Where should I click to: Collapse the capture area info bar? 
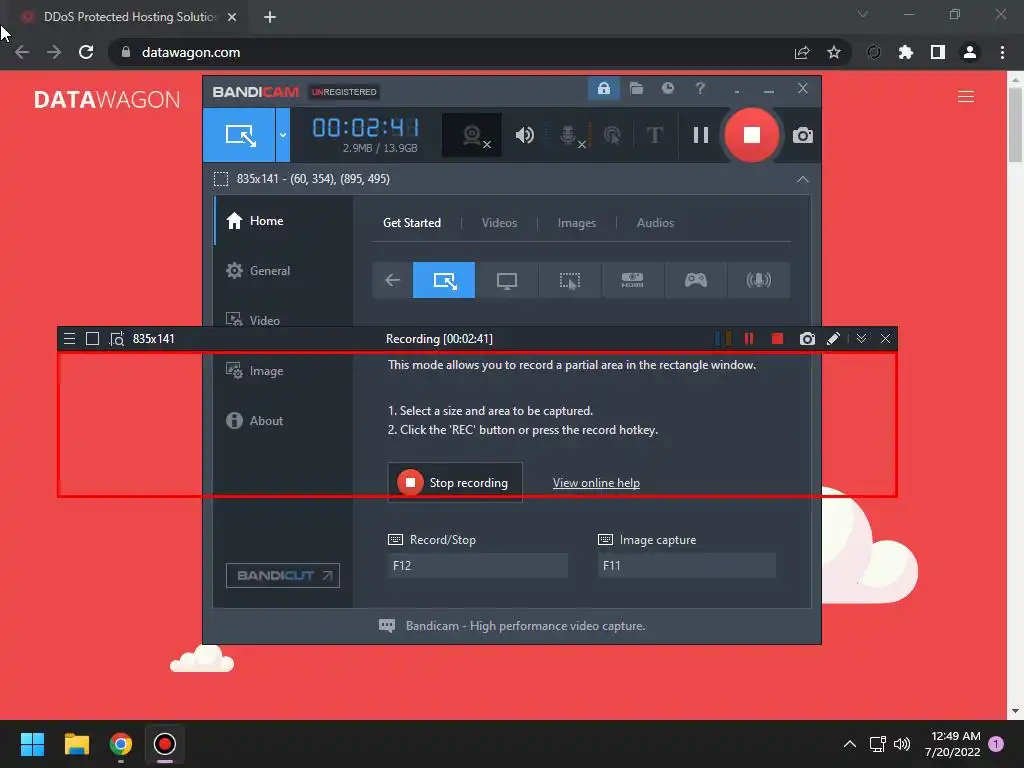(803, 179)
